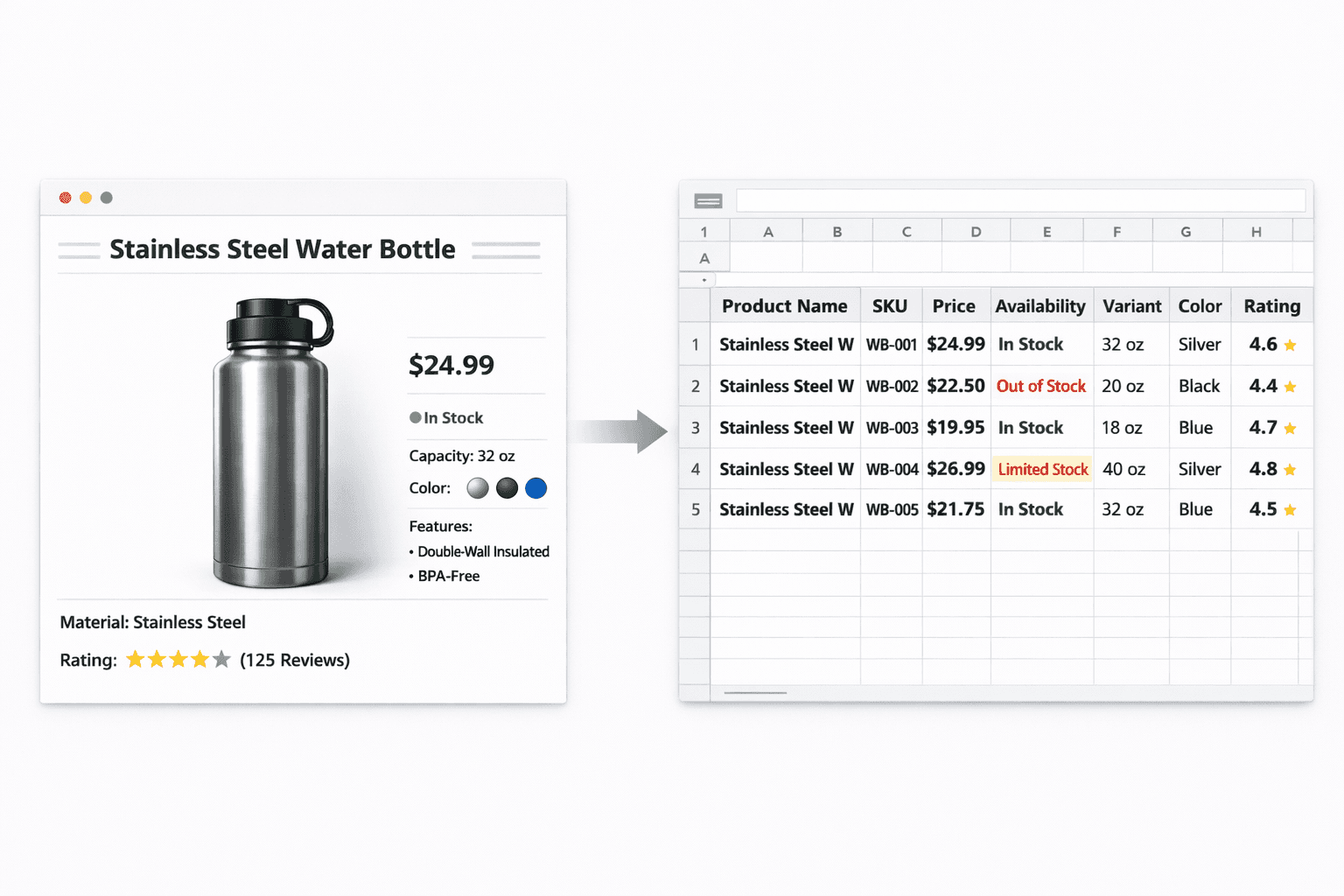
Task: Click the gray In Stock status dot
Action: click(x=413, y=417)
